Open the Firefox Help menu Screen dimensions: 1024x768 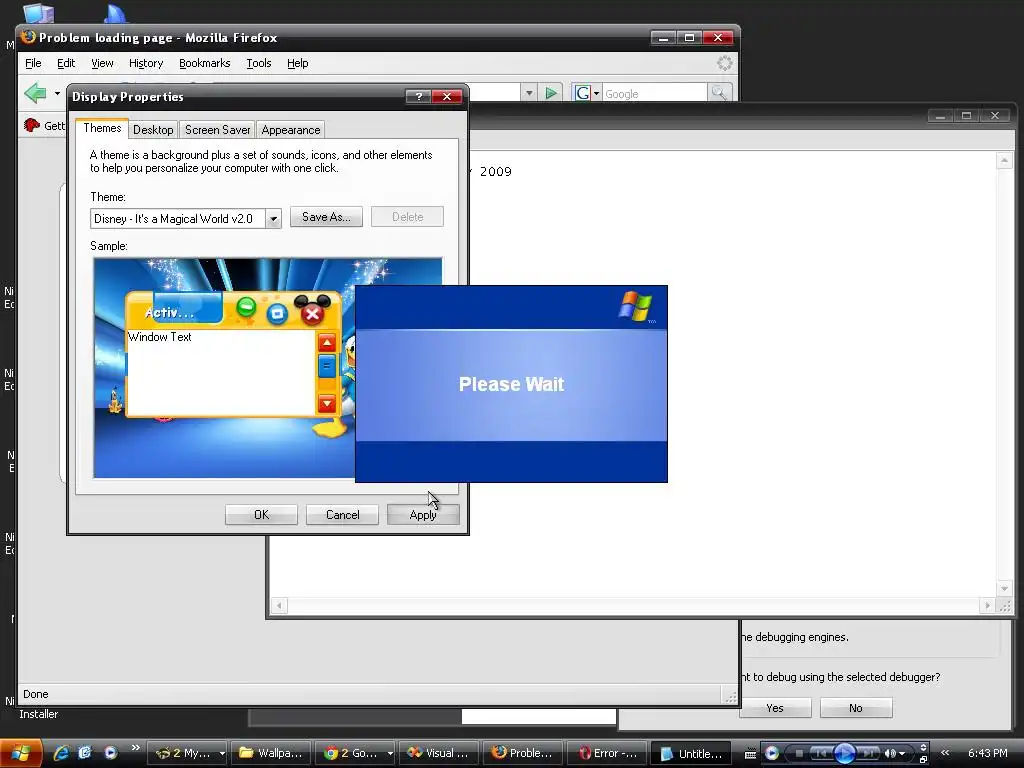coord(297,63)
